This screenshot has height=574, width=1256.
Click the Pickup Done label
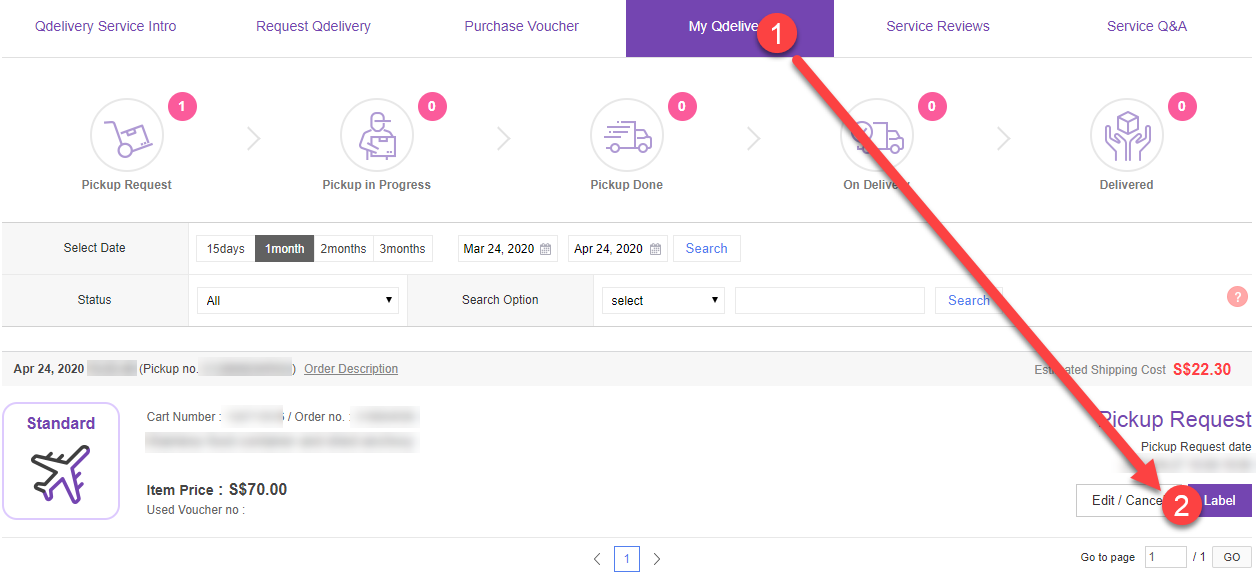(x=627, y=185)
